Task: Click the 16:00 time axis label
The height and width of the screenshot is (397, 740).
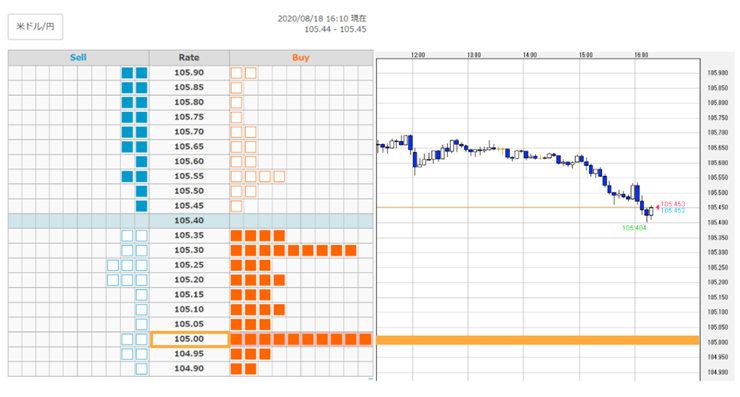Action: (641, 55)
